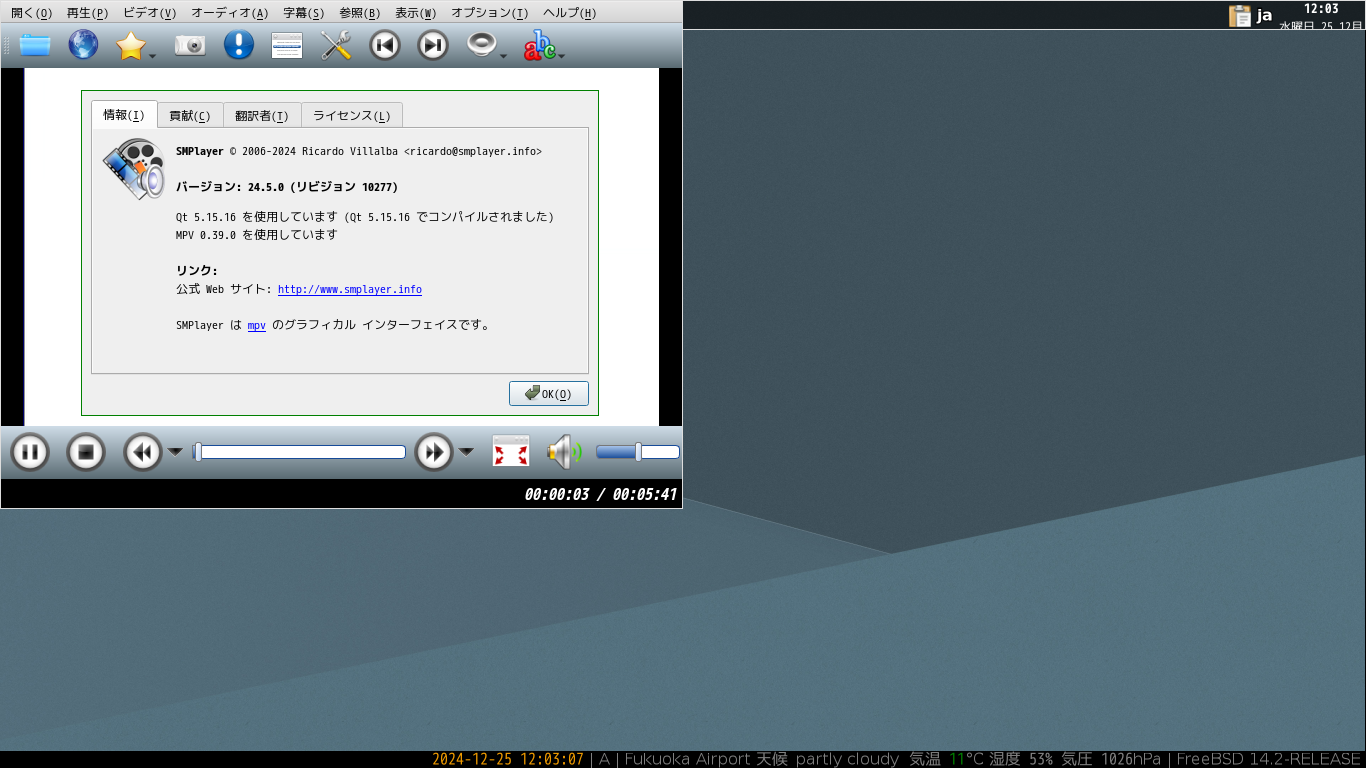This screenshot has width=1366, height=768.
Task: Click the 2024-12-25 12:03:07 timestamp
Action: (x=508, y=759)
